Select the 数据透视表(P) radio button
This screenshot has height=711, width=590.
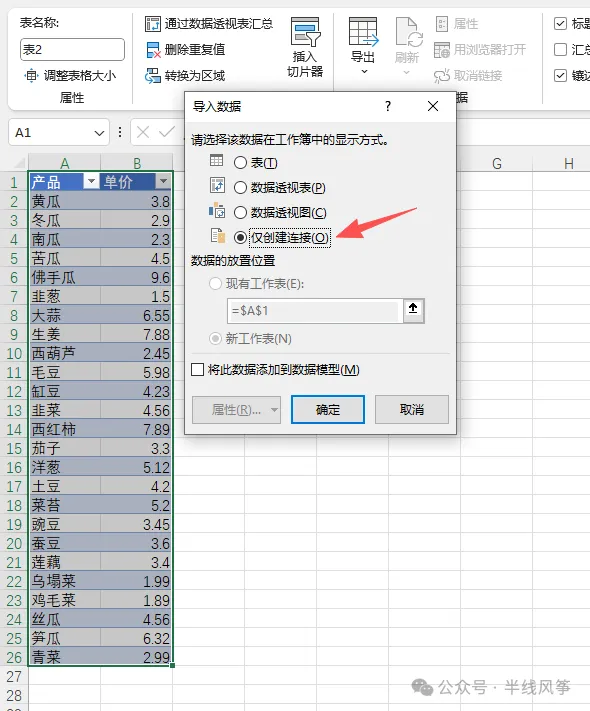[240, 188]
